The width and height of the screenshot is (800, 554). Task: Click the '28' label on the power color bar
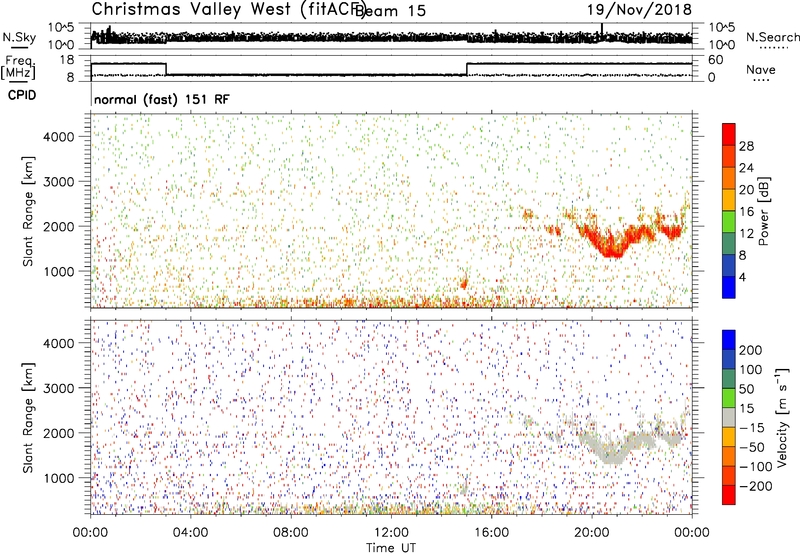pyautogui.click(x=746, y=146)
